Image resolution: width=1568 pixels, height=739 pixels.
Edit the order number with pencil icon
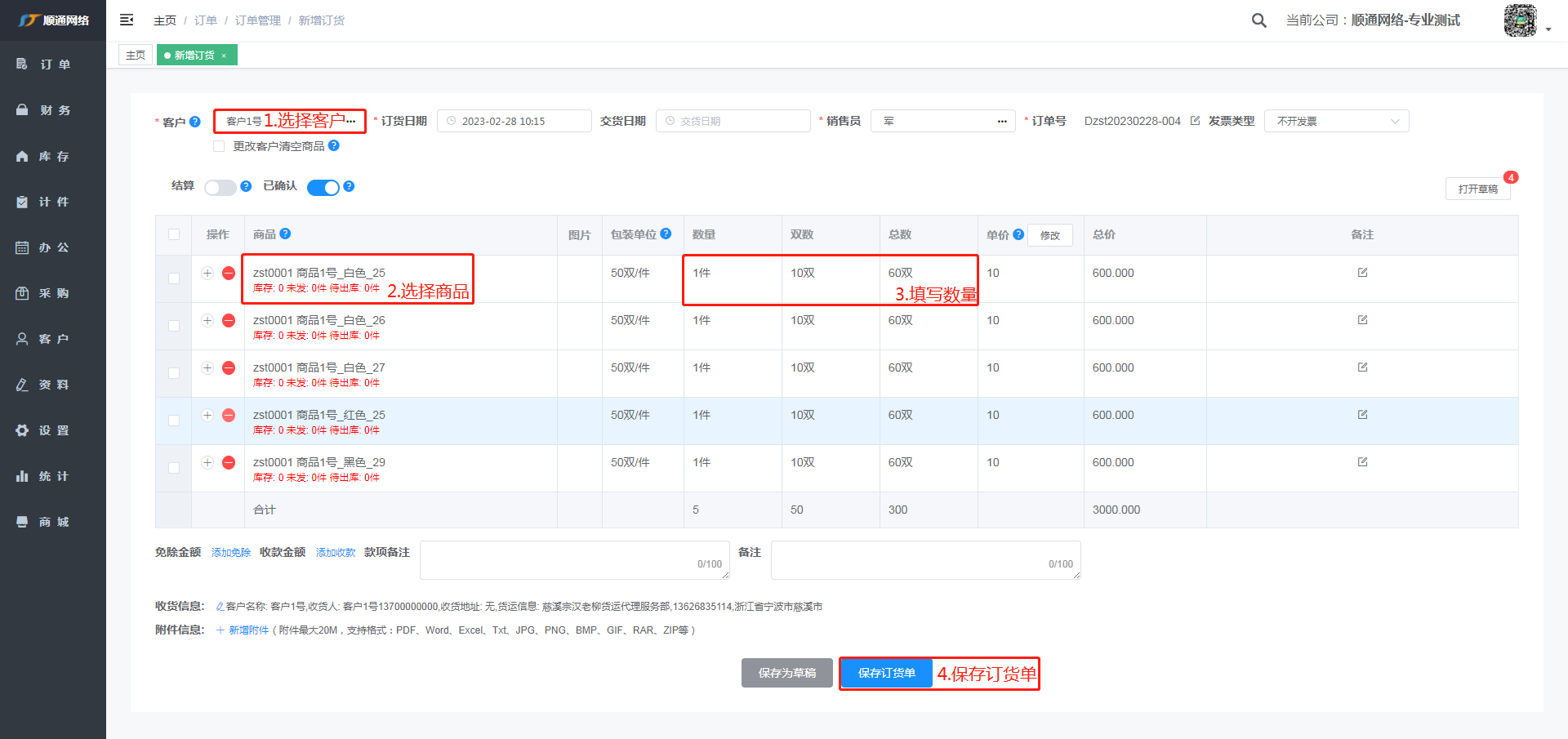[x=1195, y=121]
